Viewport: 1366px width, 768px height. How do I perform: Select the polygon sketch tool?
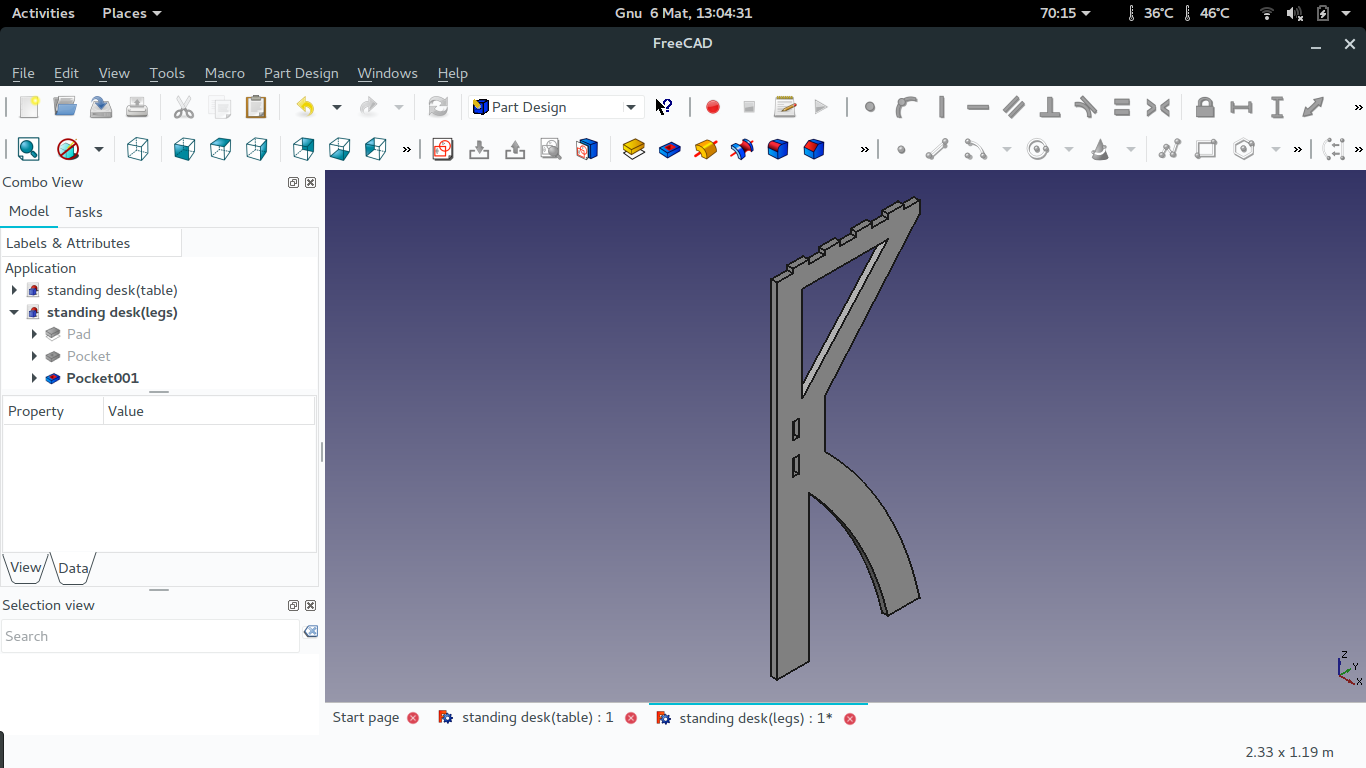[x=1243, y=148]
